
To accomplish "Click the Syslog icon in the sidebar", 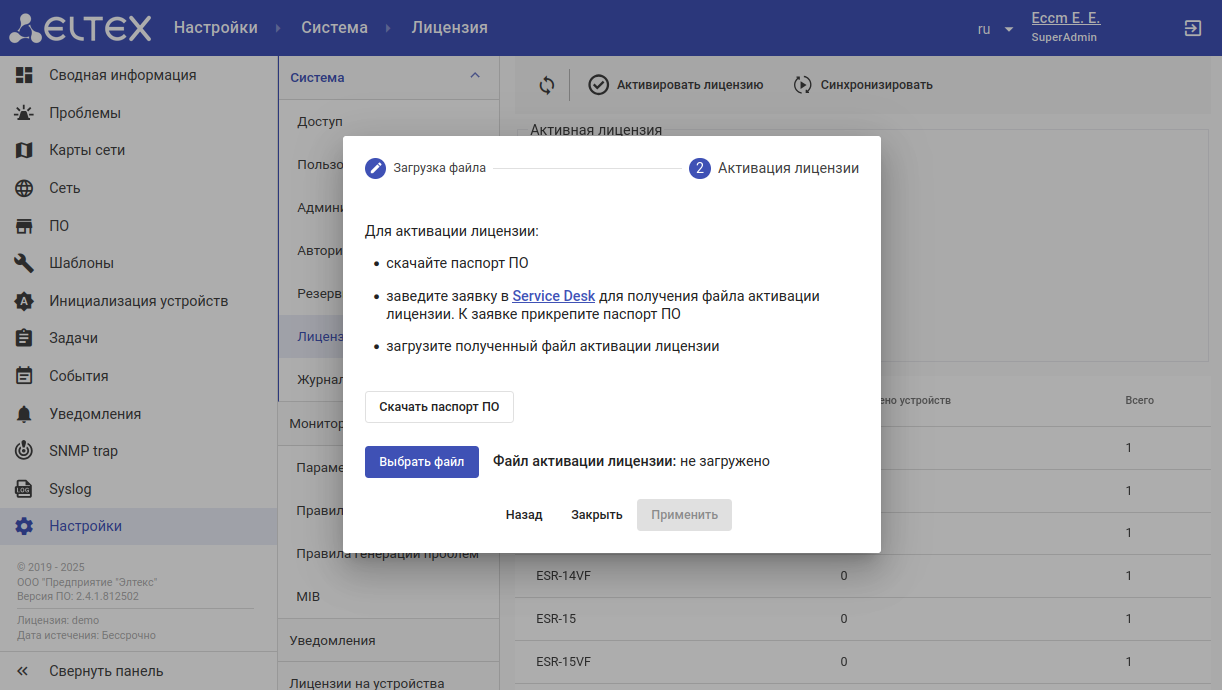I will coord(24,489).
